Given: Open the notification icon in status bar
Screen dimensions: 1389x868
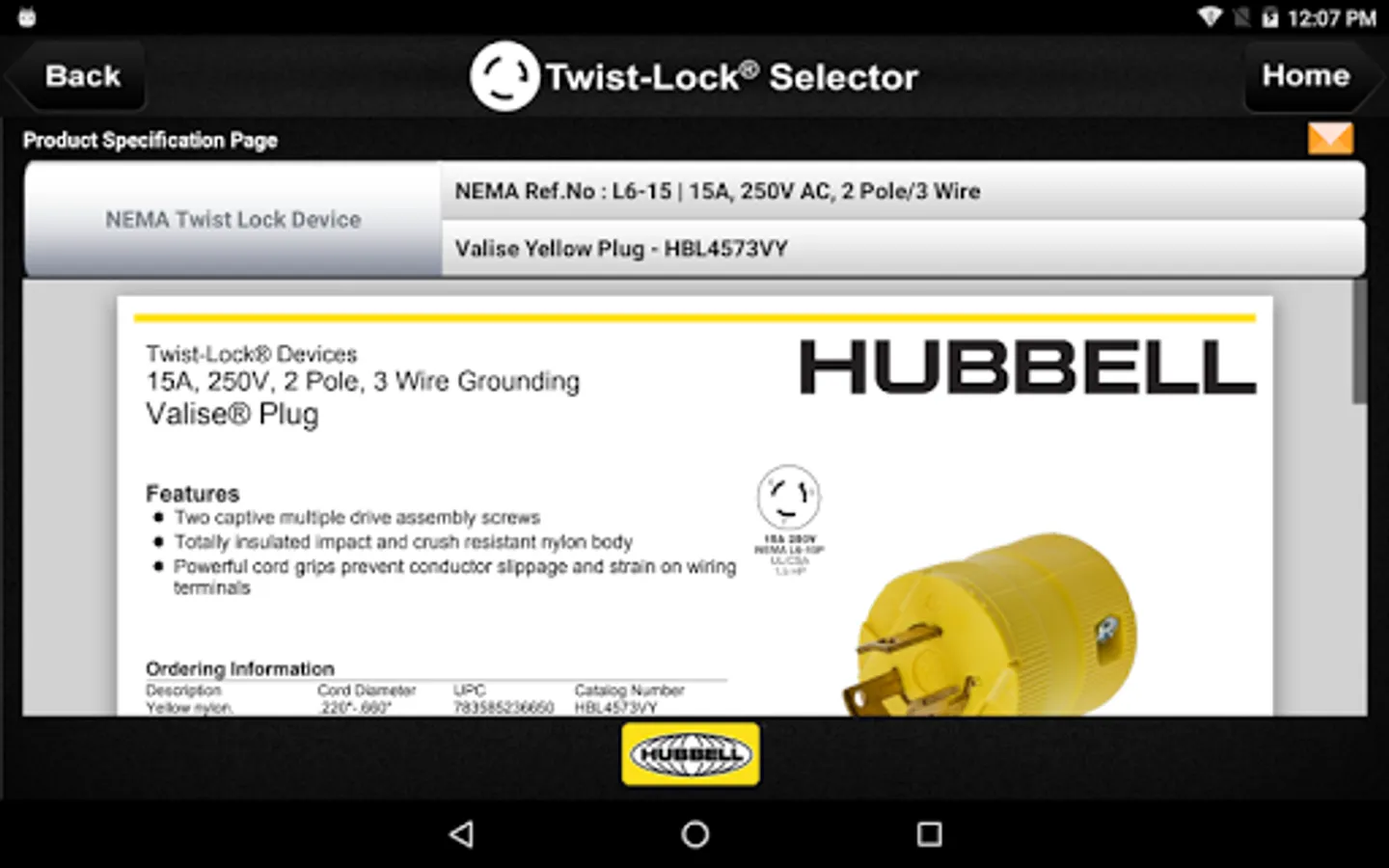Looking at the screenshot, I should 27,17.
